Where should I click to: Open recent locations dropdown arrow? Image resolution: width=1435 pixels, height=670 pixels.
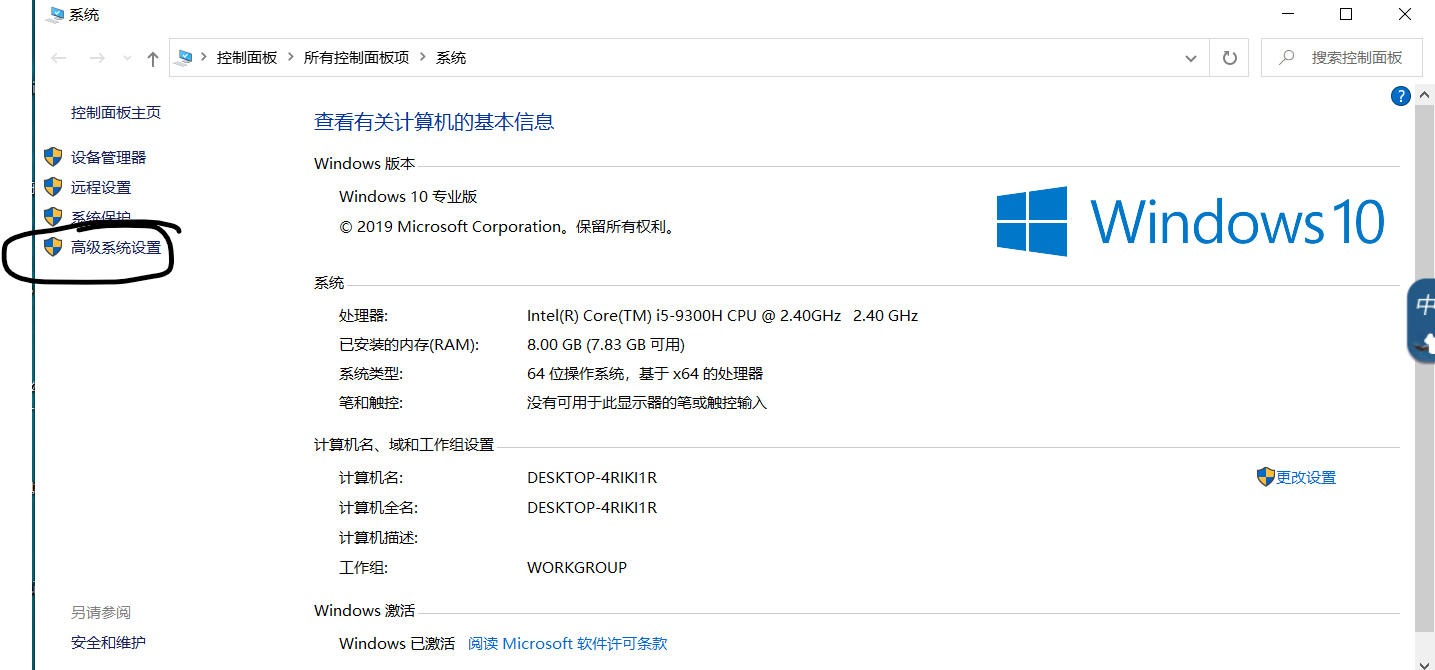(x=127, y=59)
